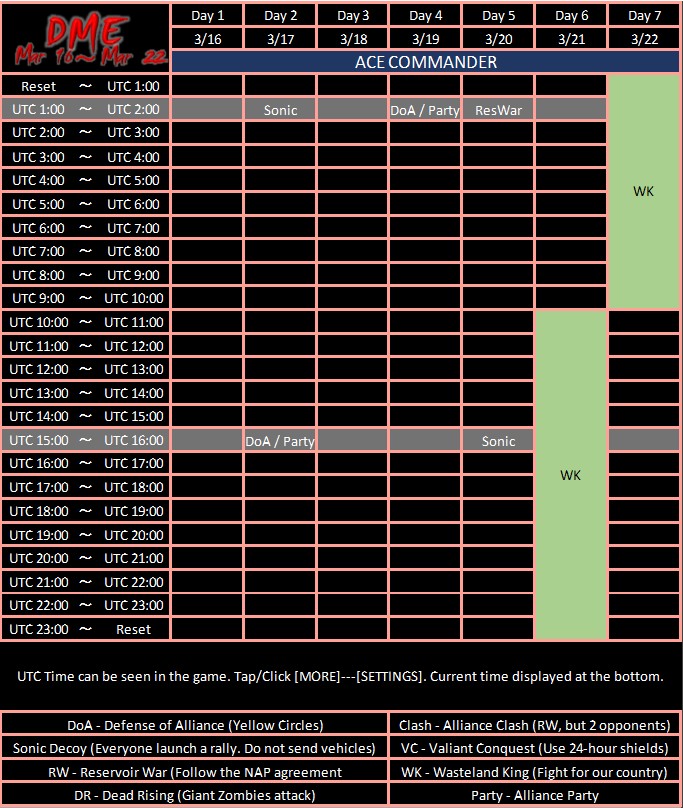Click the DoA / Party cell under Day 2
Viewport: 683px width, 808px height.
tap(280, 441)
